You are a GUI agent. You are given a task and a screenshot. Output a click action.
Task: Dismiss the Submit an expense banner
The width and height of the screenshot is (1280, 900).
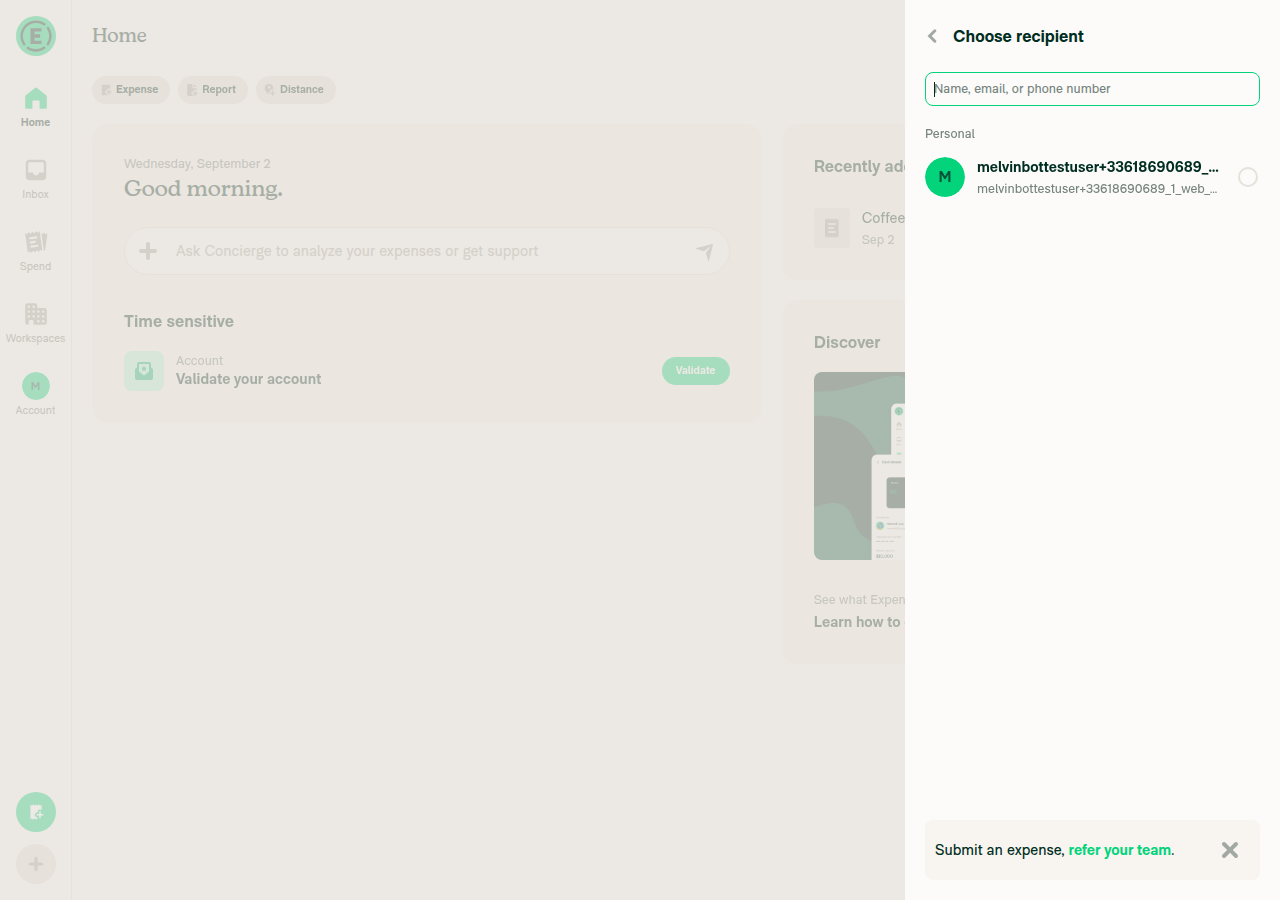[1230, 850]
